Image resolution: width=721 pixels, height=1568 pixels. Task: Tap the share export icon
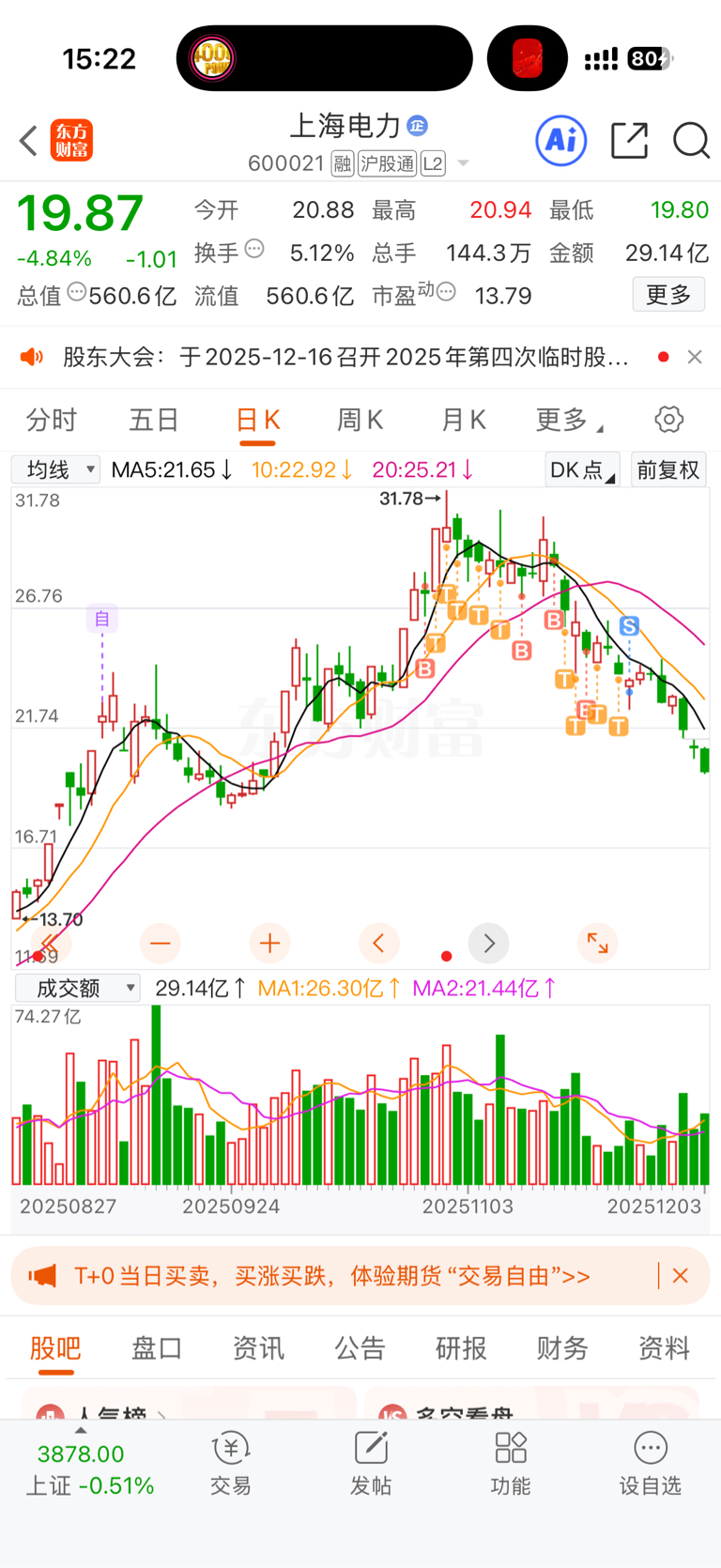pos(629,140)
